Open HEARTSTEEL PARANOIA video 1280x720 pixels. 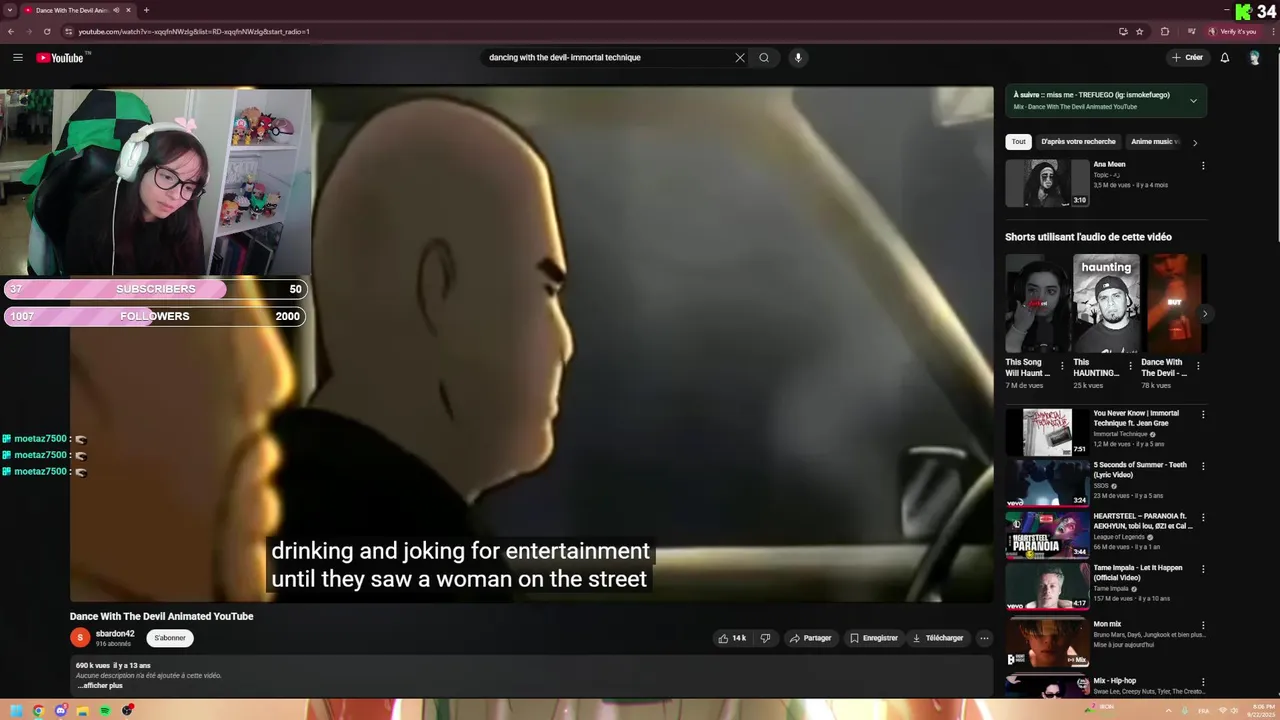click(1047, 535)
